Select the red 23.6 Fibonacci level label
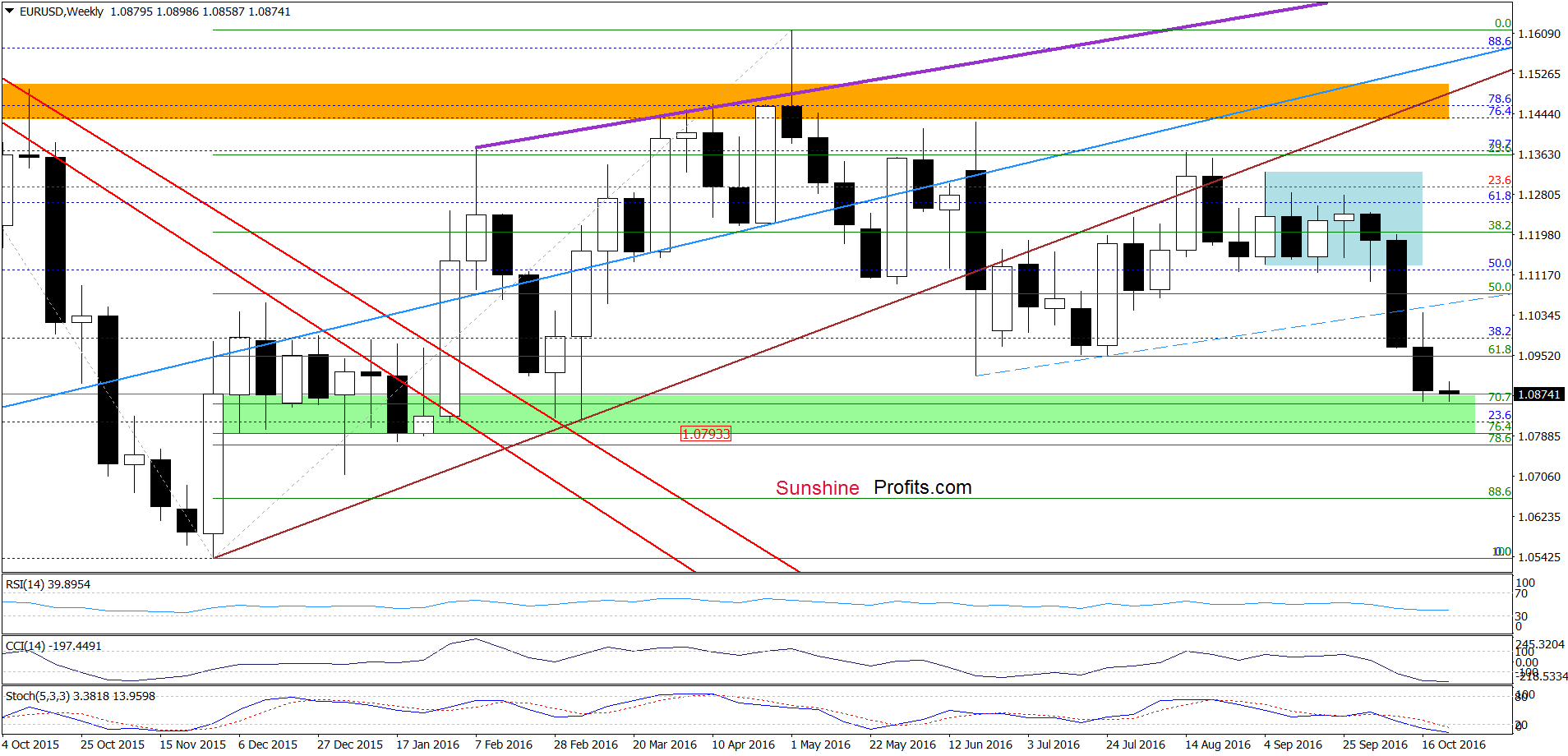Image resolution: width=1568 pixels, height=756 pixels. click(1500, 180)
